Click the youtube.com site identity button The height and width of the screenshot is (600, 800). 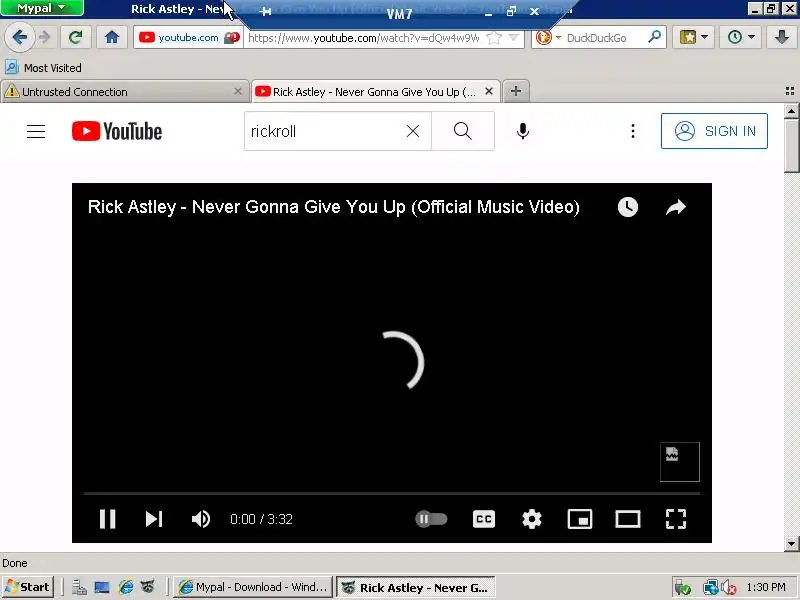click(x=189, y=38)
